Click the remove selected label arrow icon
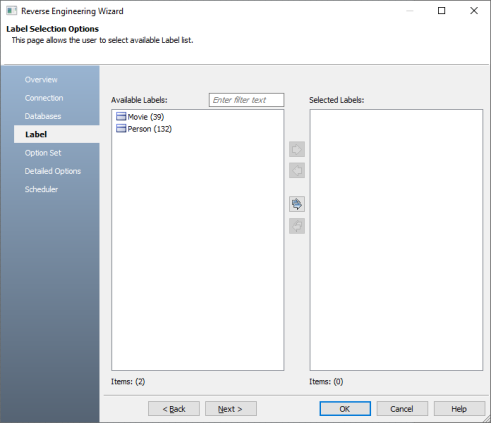 pos(297,171)
